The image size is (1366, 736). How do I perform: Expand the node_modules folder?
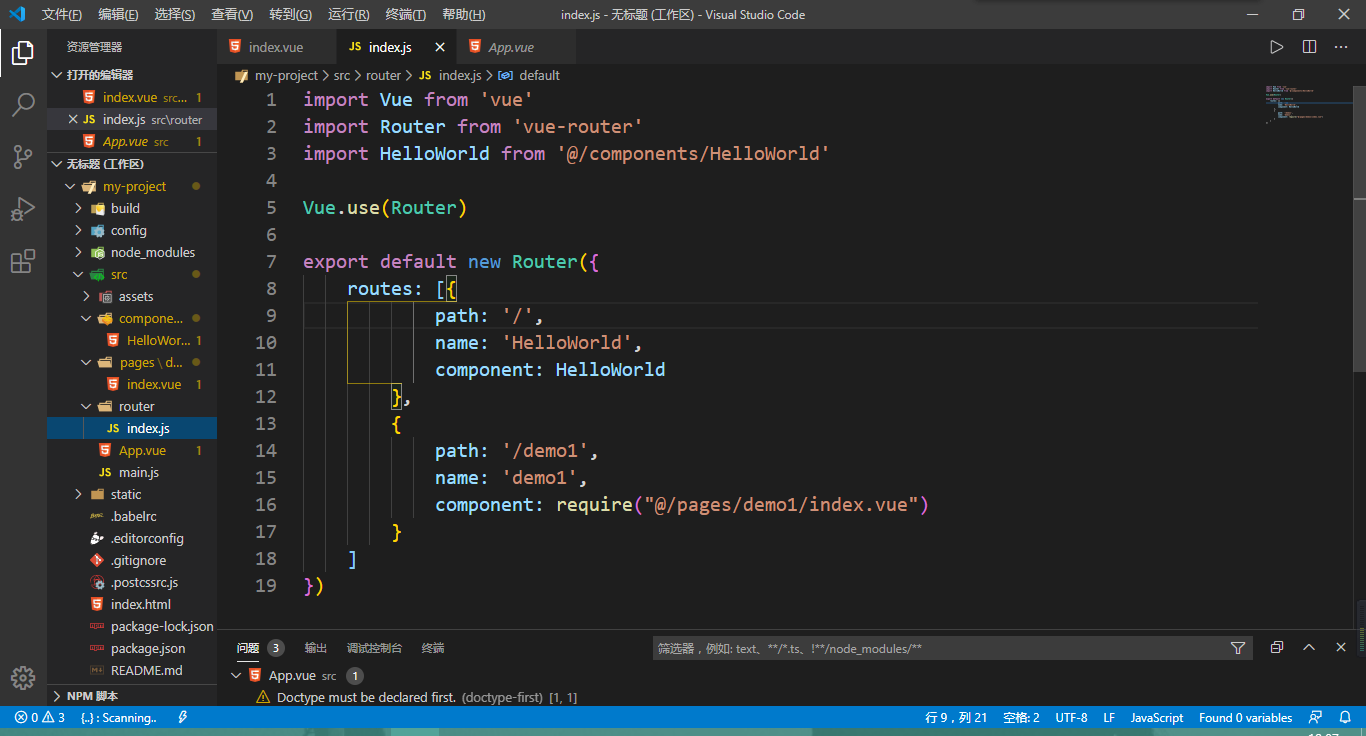pyautogui.click(x=79, y=252)
